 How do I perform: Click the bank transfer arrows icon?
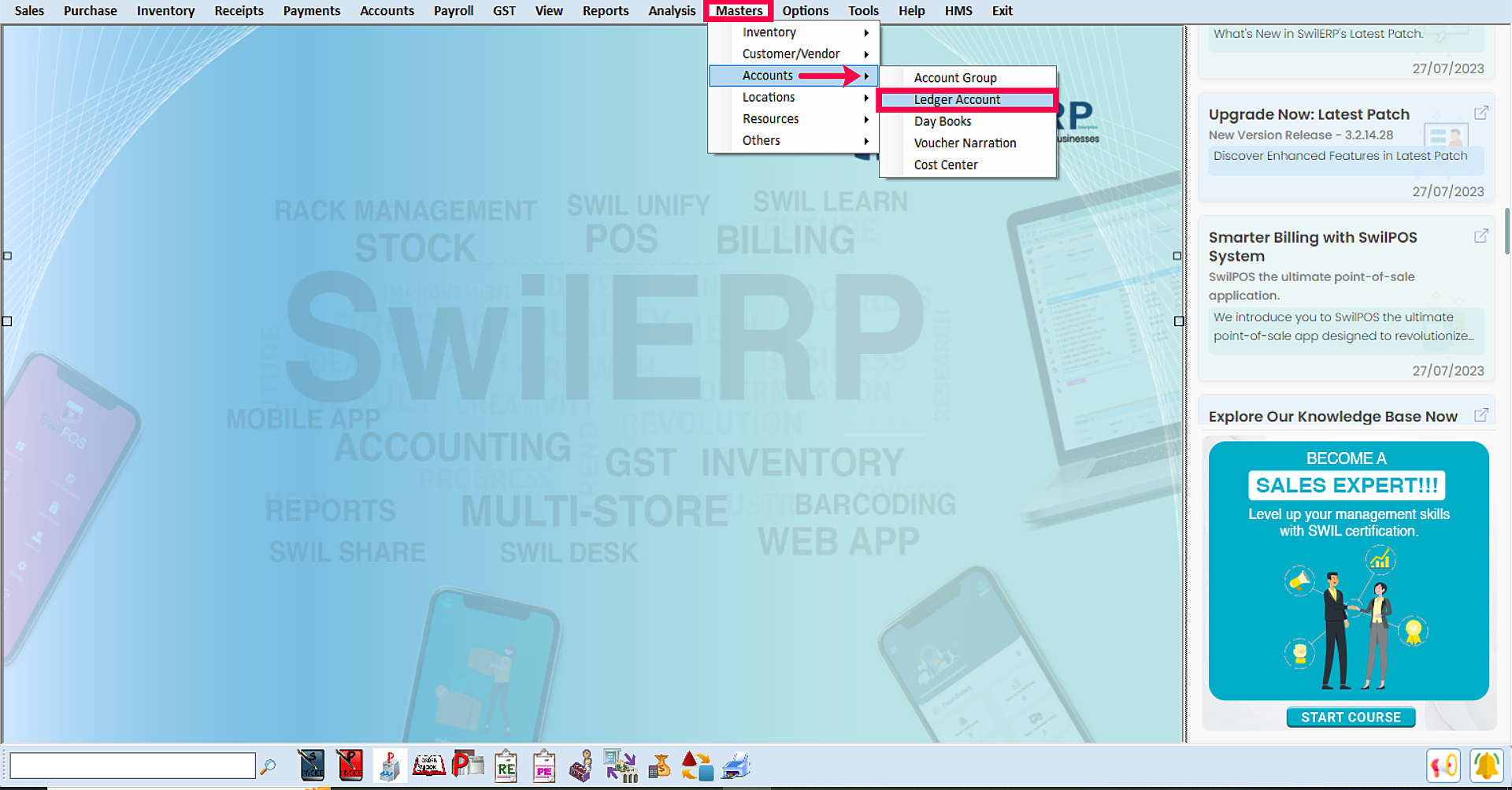pyautogui.click(x=621, y=766)
